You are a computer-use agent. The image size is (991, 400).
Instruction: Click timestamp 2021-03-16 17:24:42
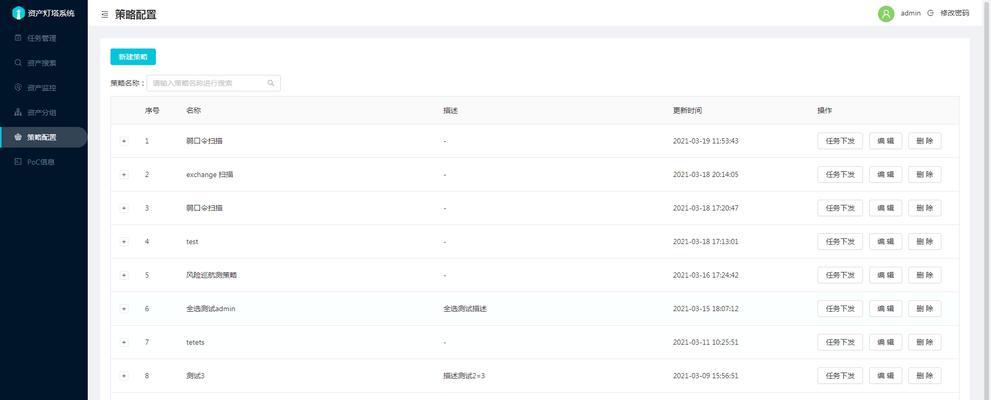[705, 275]
